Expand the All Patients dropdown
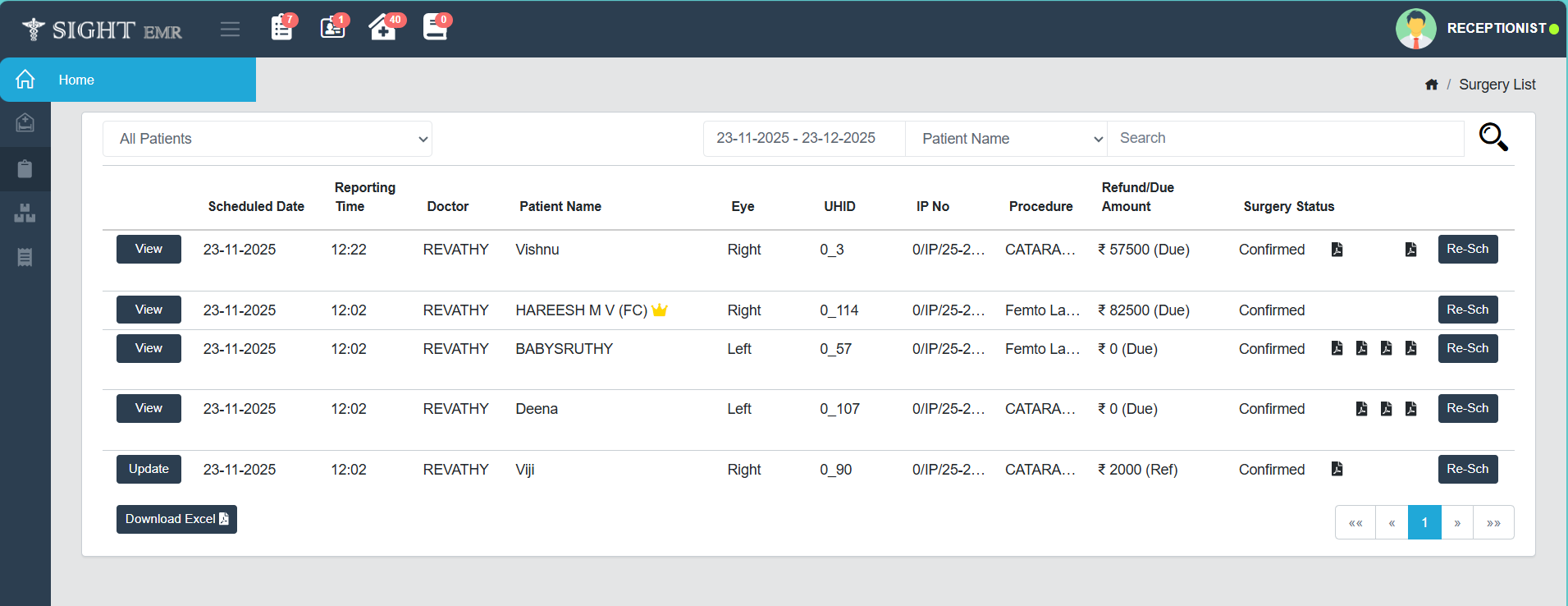This screenshot has height=606, width=1568. pyautogui.click(x=267, y=139)
